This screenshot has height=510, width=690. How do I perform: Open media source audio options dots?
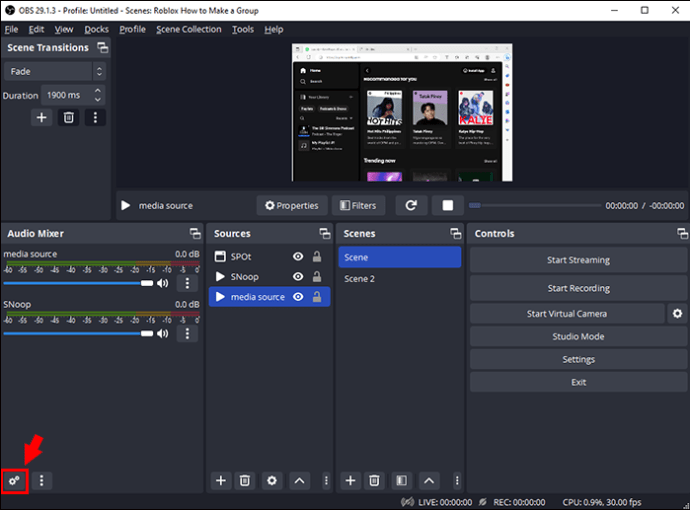coord(187,283)
